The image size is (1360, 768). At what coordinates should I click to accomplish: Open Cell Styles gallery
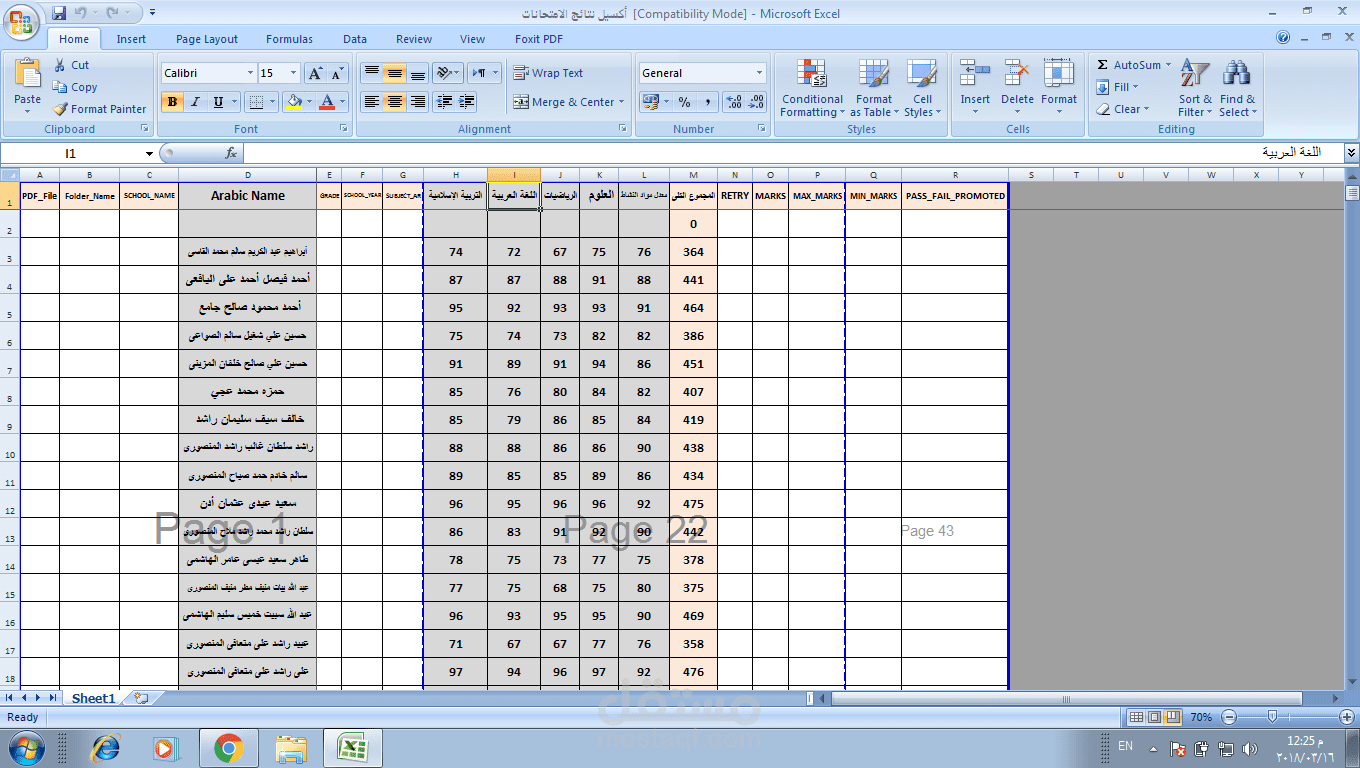coord(921,88)
